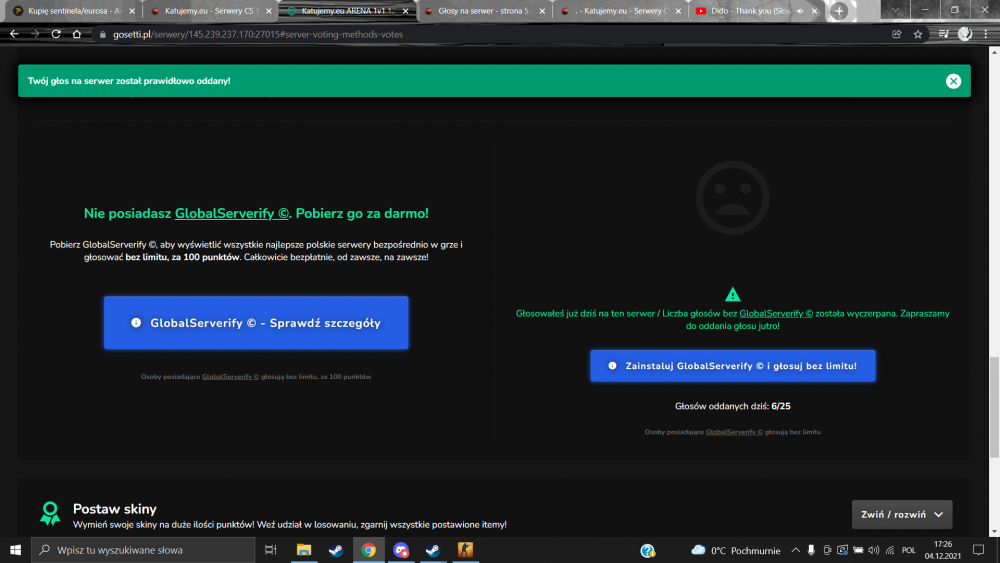This screenshot has height=563, width=1000.
Task: Open the Windows notification center
Action: (979, 550)
